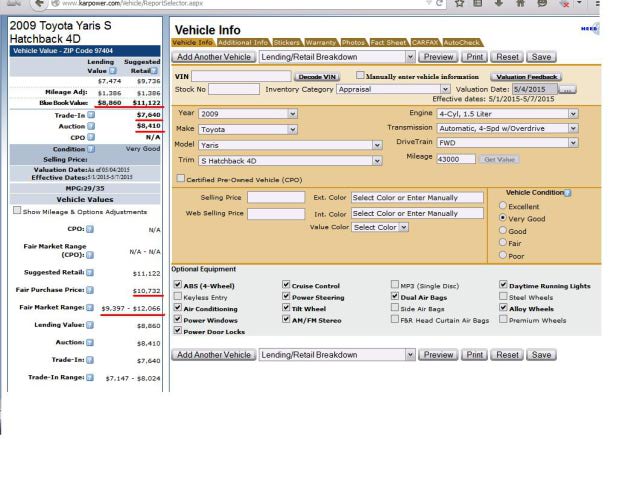Click the Valuation Feedback button

pyautogui.click(x=527, y=77)
